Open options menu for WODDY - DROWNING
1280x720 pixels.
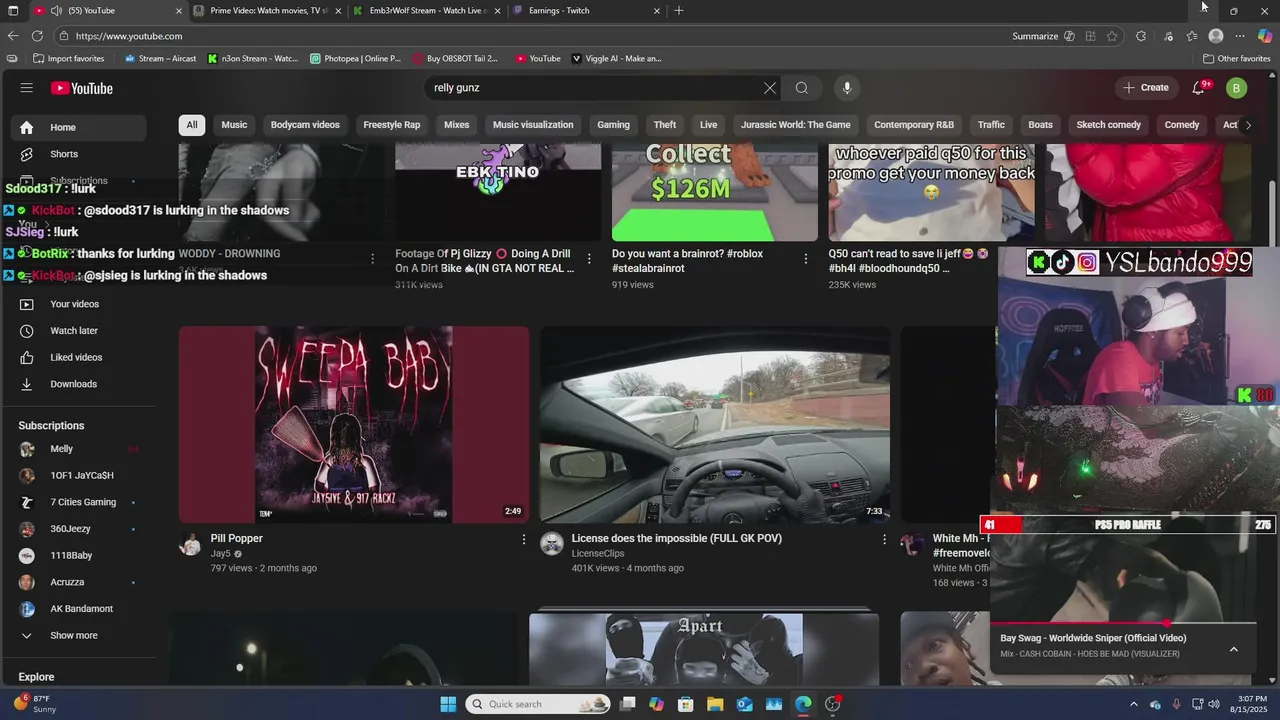pyautogui.click(x=372, y=259)
